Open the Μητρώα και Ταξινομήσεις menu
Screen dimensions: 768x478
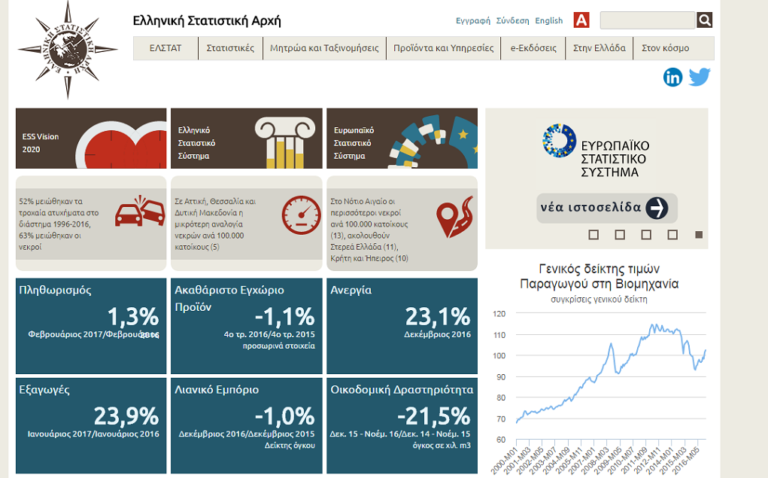click(324, 48)
